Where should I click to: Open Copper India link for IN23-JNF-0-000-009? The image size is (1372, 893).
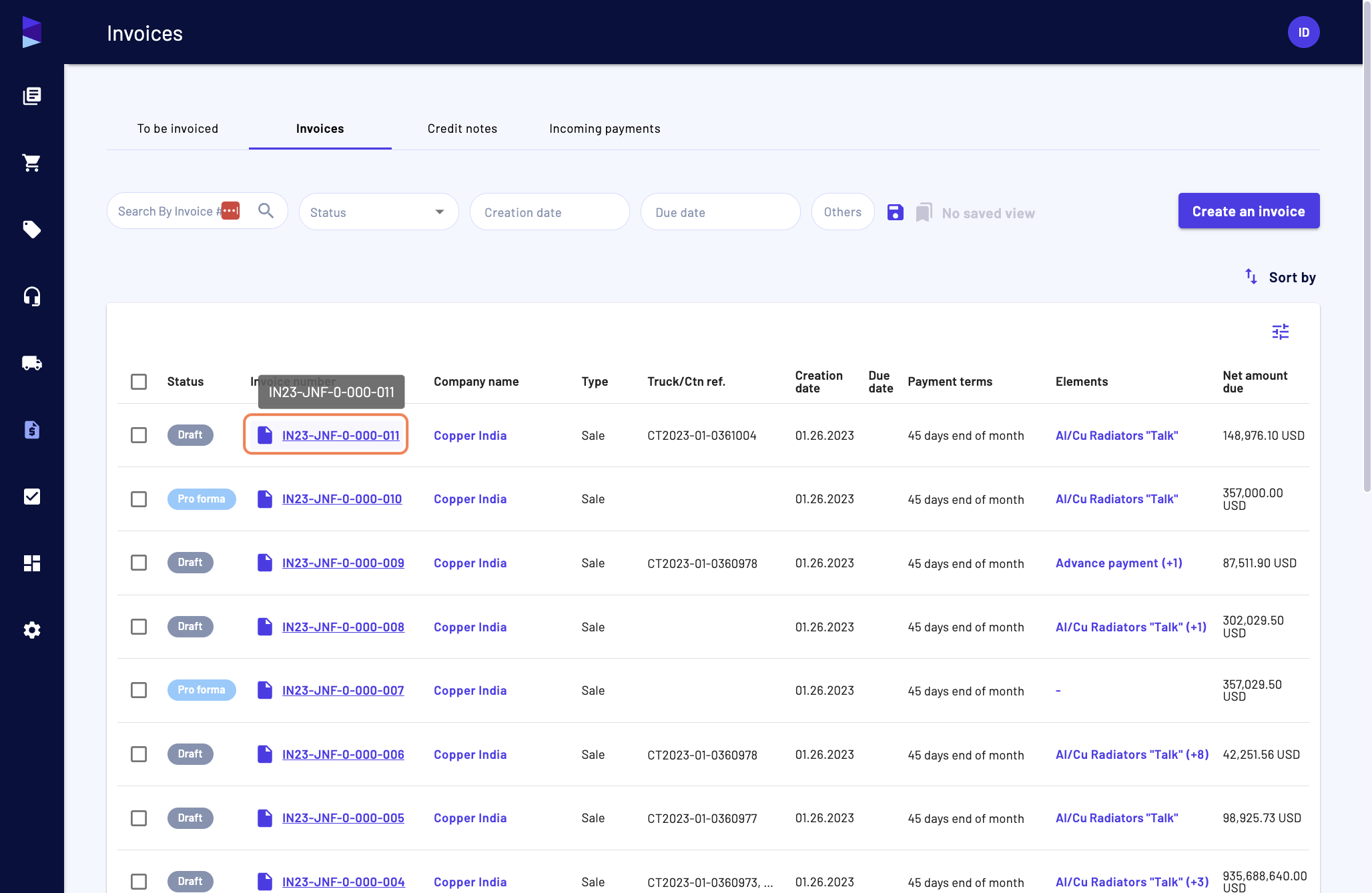470,563
